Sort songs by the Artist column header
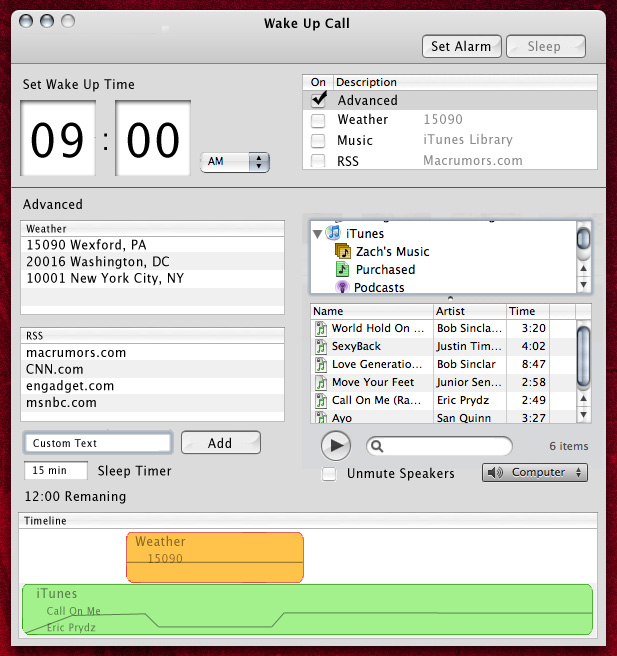 pos(470,311)
